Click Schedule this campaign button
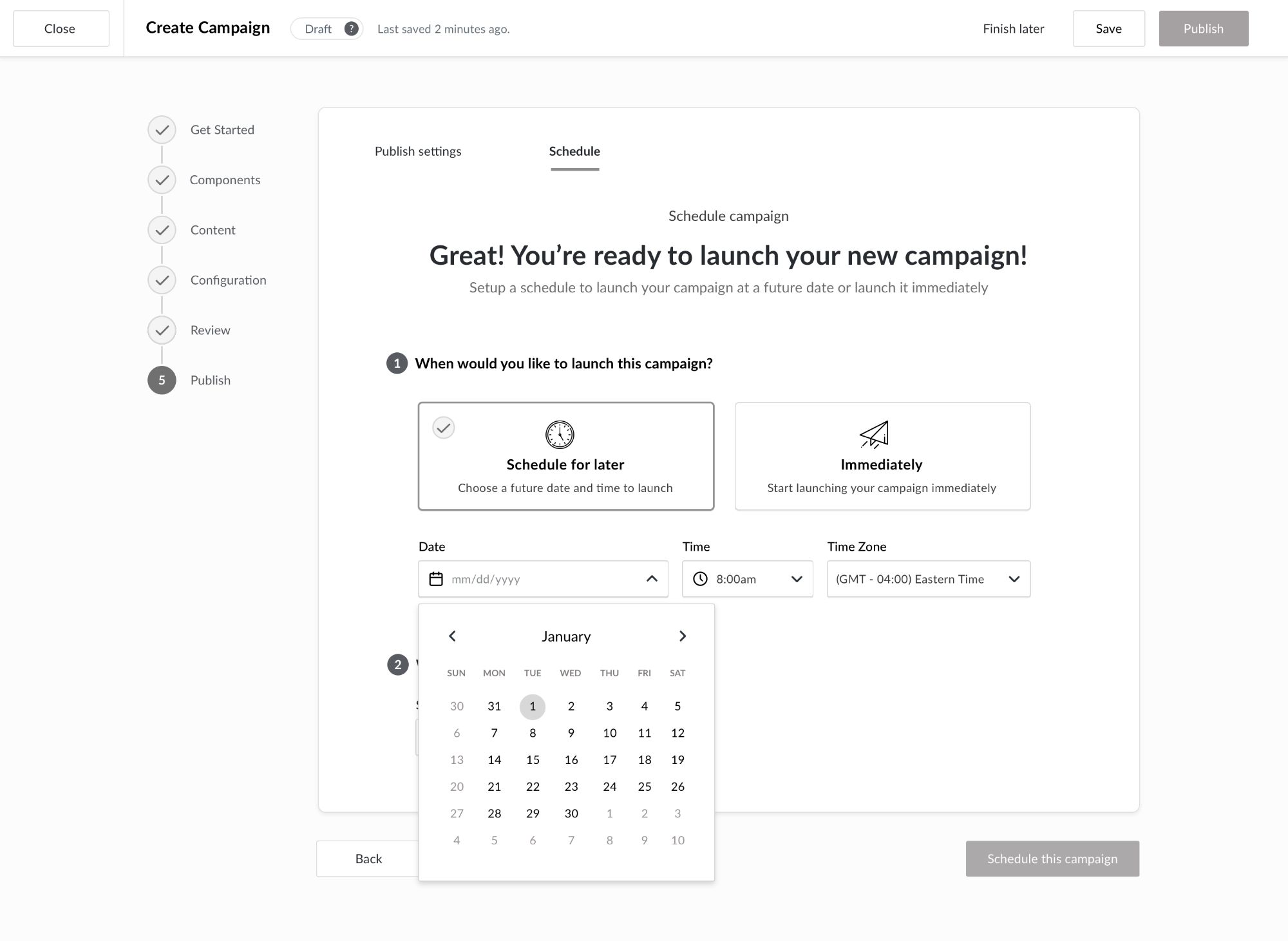 point(1052,859)
